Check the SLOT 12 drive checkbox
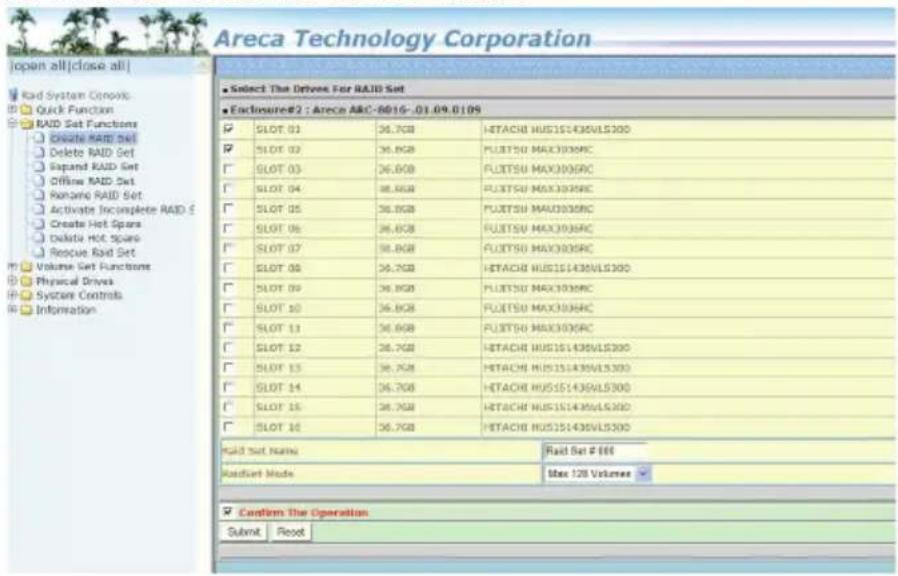Viewport: 898px width, 576px height. coord(229,348)
